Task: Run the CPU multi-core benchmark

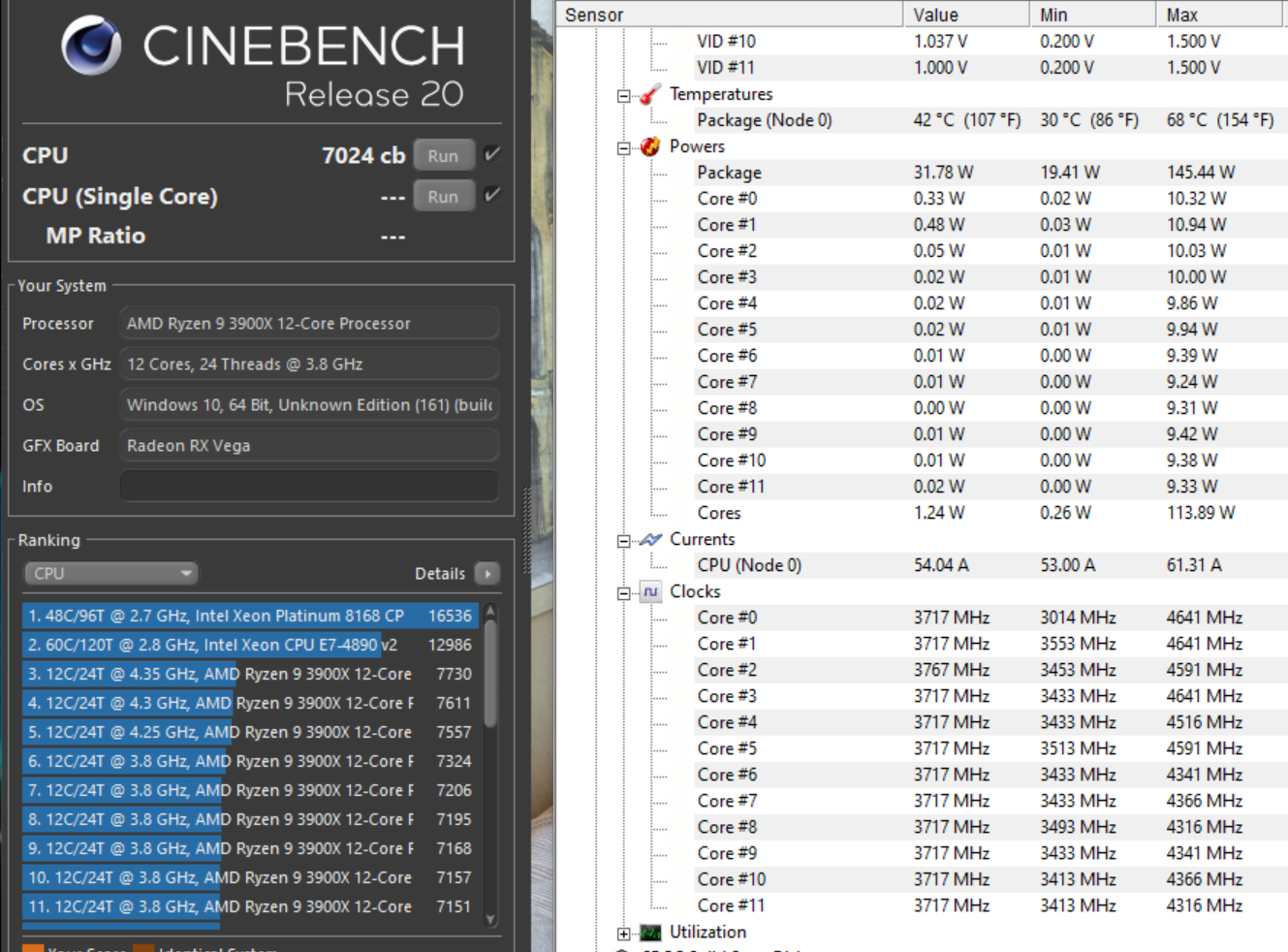Action: pyautogui.click(x=444, y=156)
